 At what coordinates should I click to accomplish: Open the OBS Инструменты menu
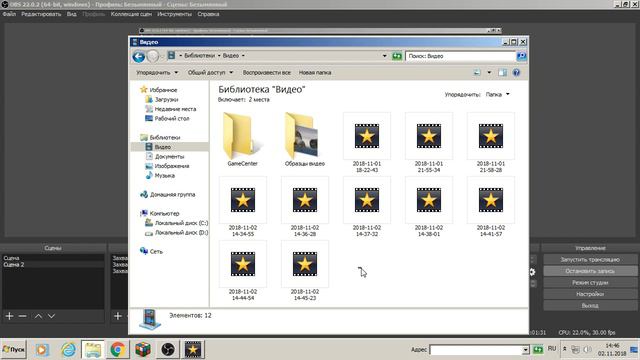coord(174,14)
